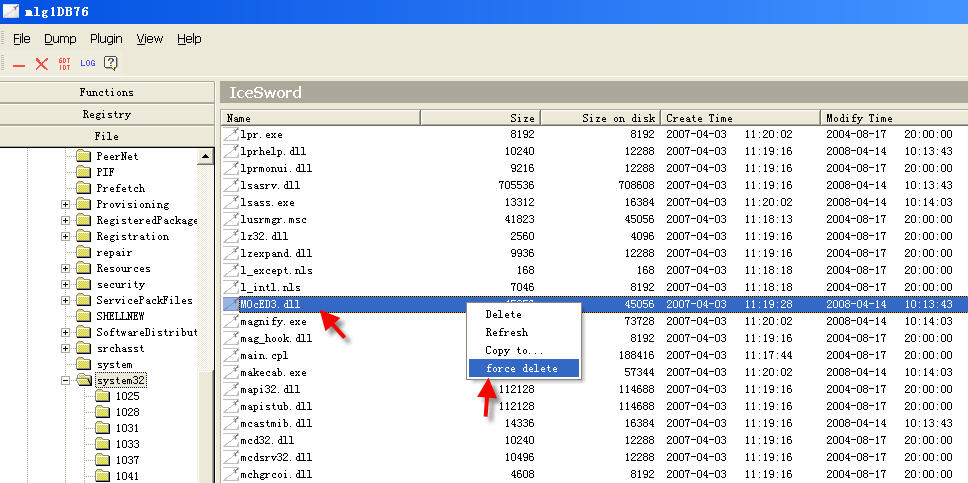The width and height of the screenshot is (968, 483).
Task: Collapse the system32 folder tree node
Action: 66,381
